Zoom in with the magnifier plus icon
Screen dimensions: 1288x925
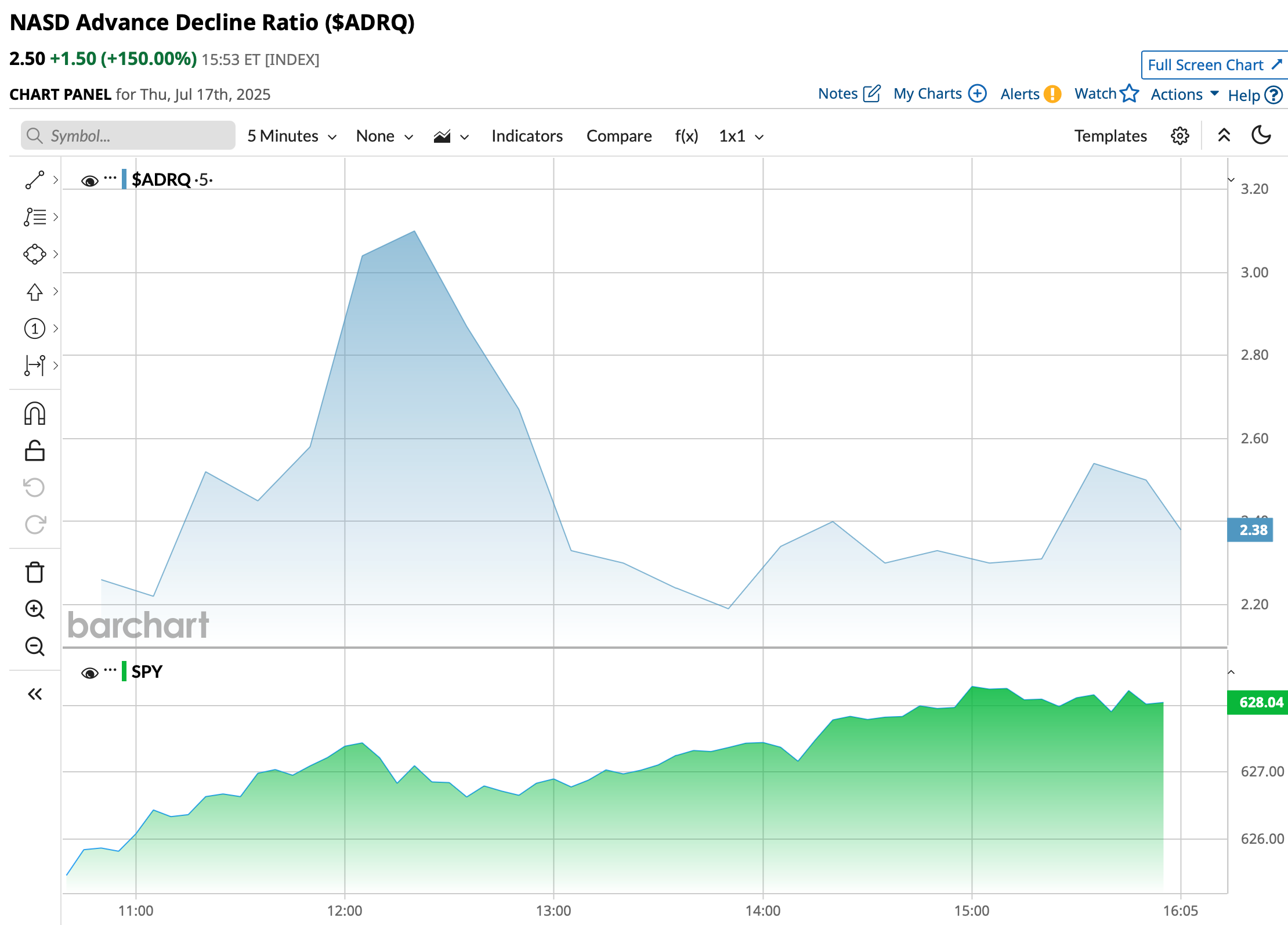(x=35, y=609)
